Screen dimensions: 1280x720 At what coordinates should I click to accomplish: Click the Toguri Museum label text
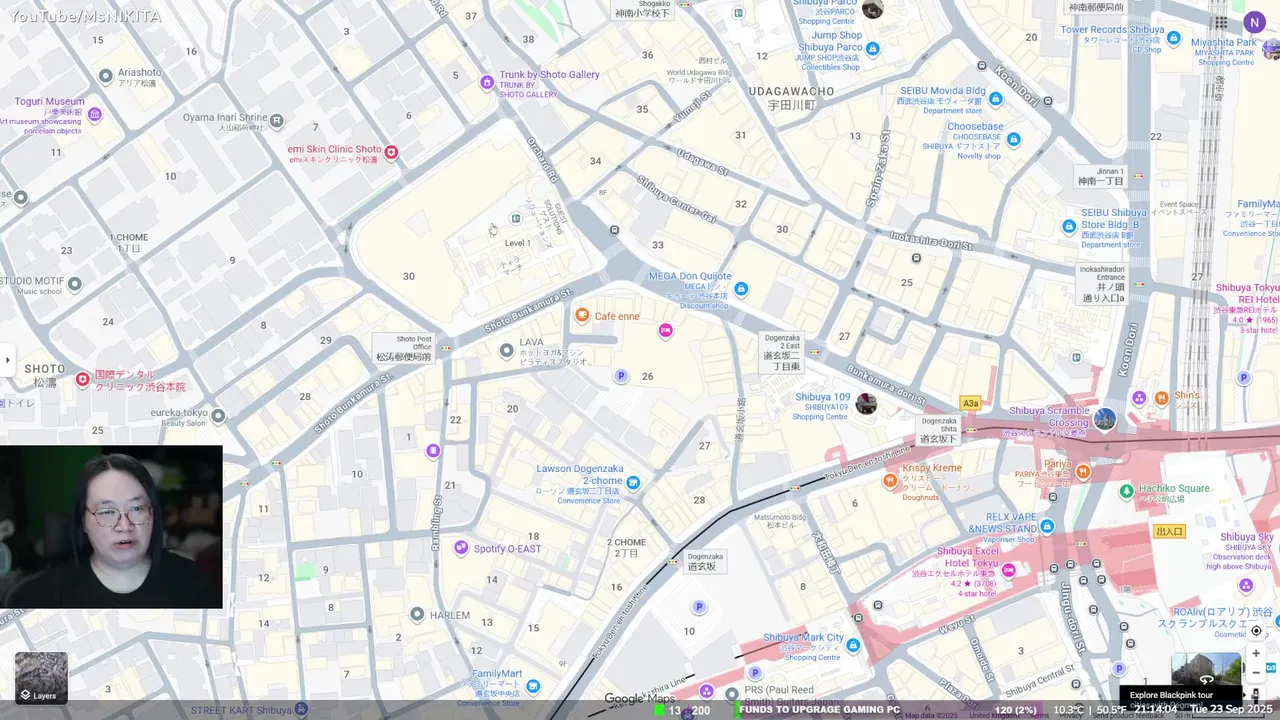(50, 102)
